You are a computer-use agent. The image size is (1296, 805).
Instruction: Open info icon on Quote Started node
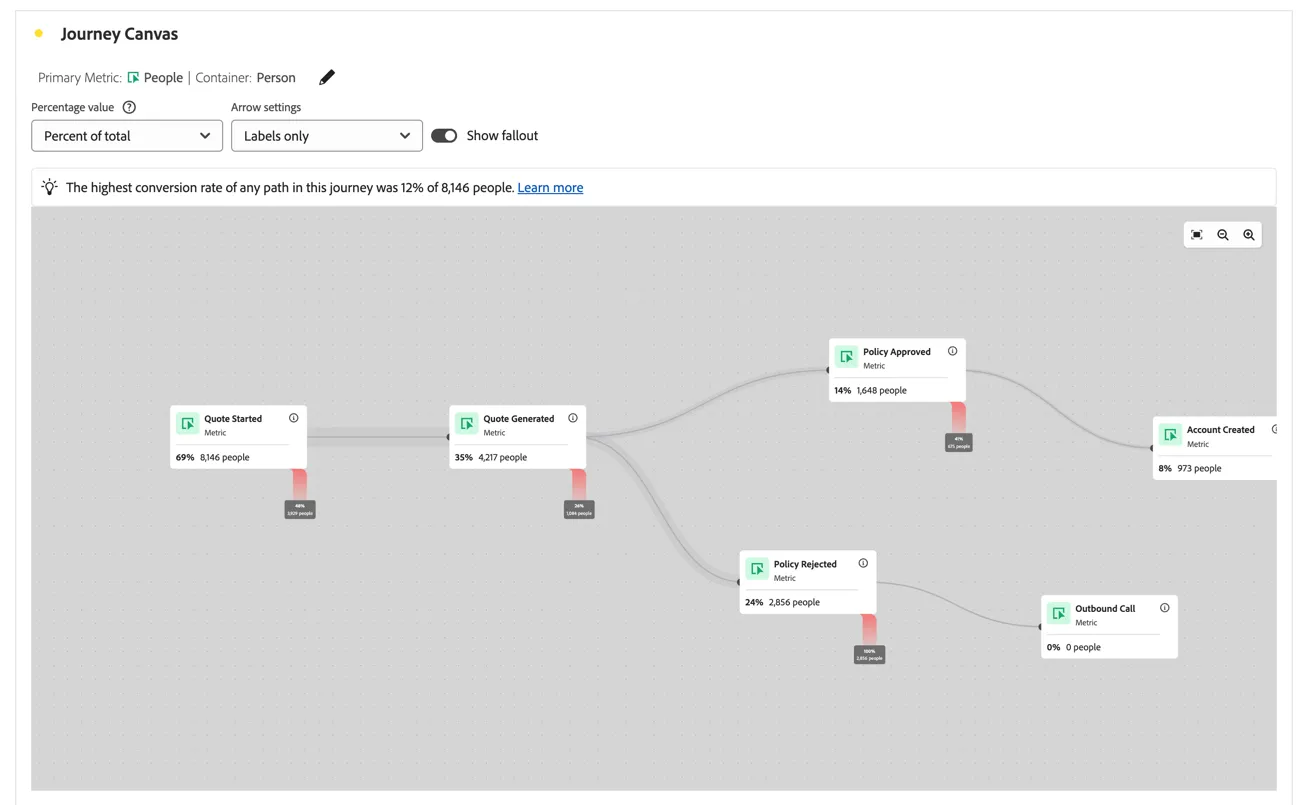click(x=294, y=418)
